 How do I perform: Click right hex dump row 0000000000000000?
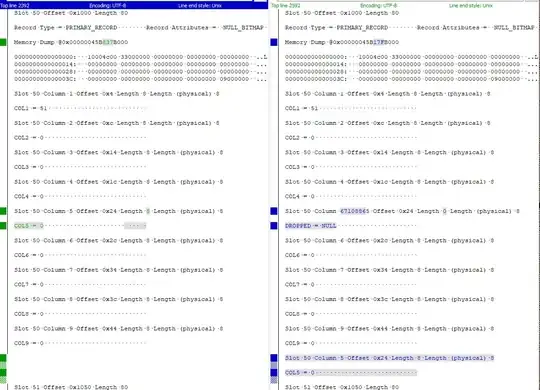(x=411, y=57)
